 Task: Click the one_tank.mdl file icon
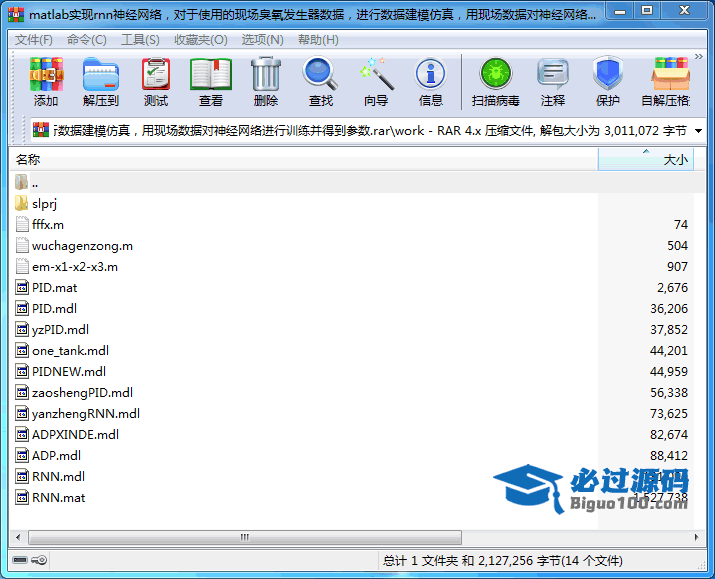(22, 351)
